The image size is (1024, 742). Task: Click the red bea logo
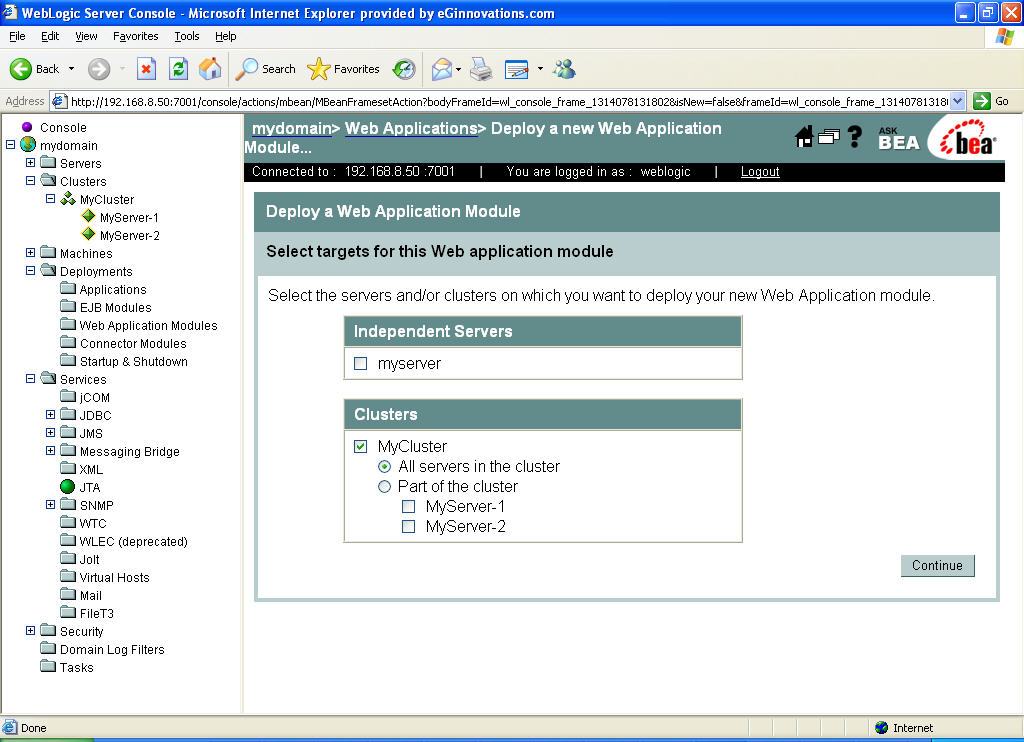tap(968, 138)
